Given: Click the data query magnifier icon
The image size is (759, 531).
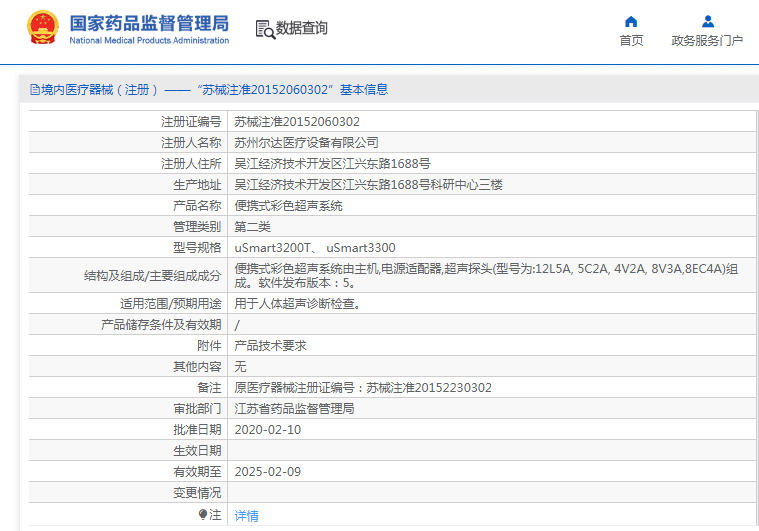Looking at the screenshot, I should pyautogui.click(x=265, y=29).
